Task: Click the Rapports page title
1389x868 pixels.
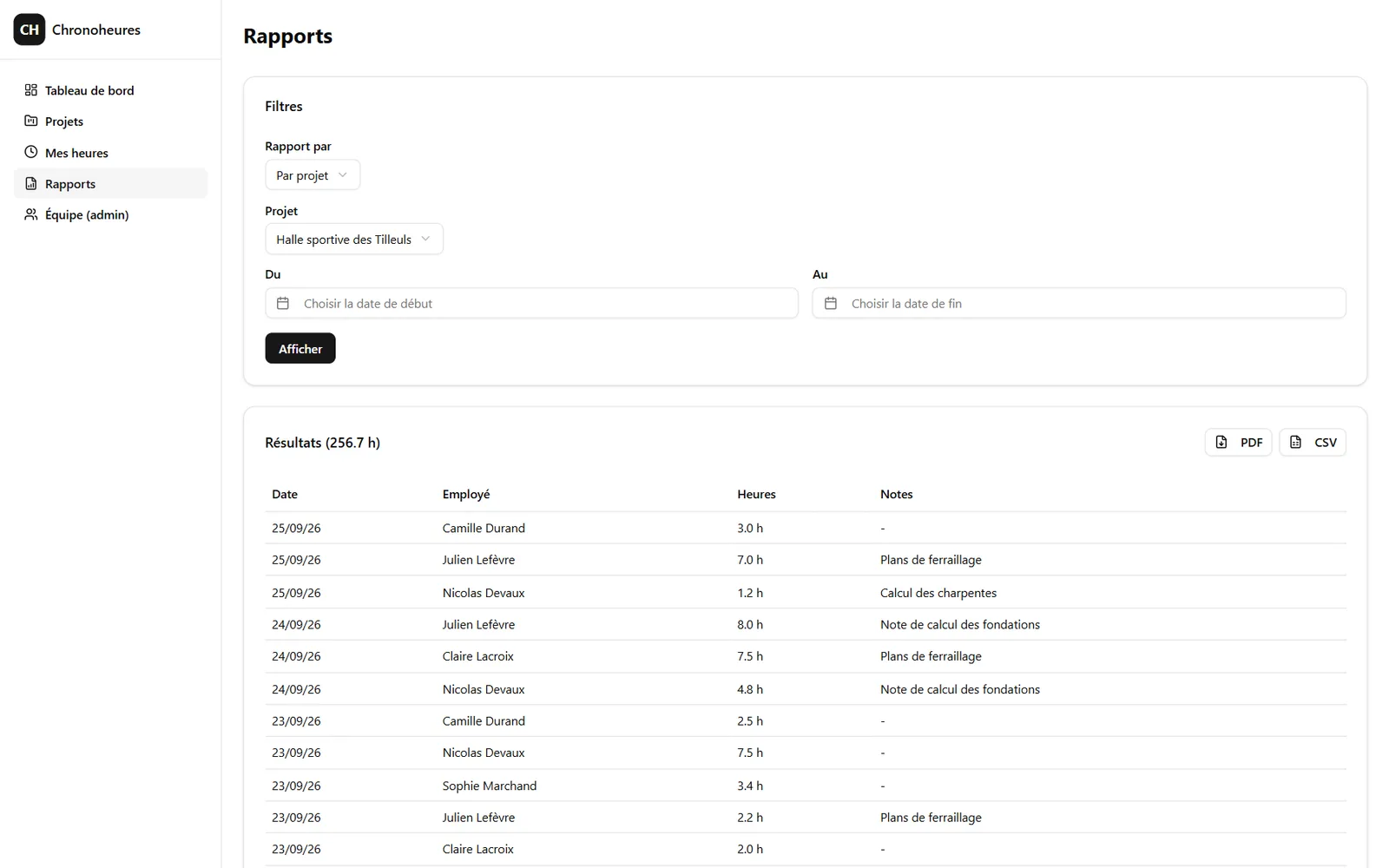Action: pos(288,36)
